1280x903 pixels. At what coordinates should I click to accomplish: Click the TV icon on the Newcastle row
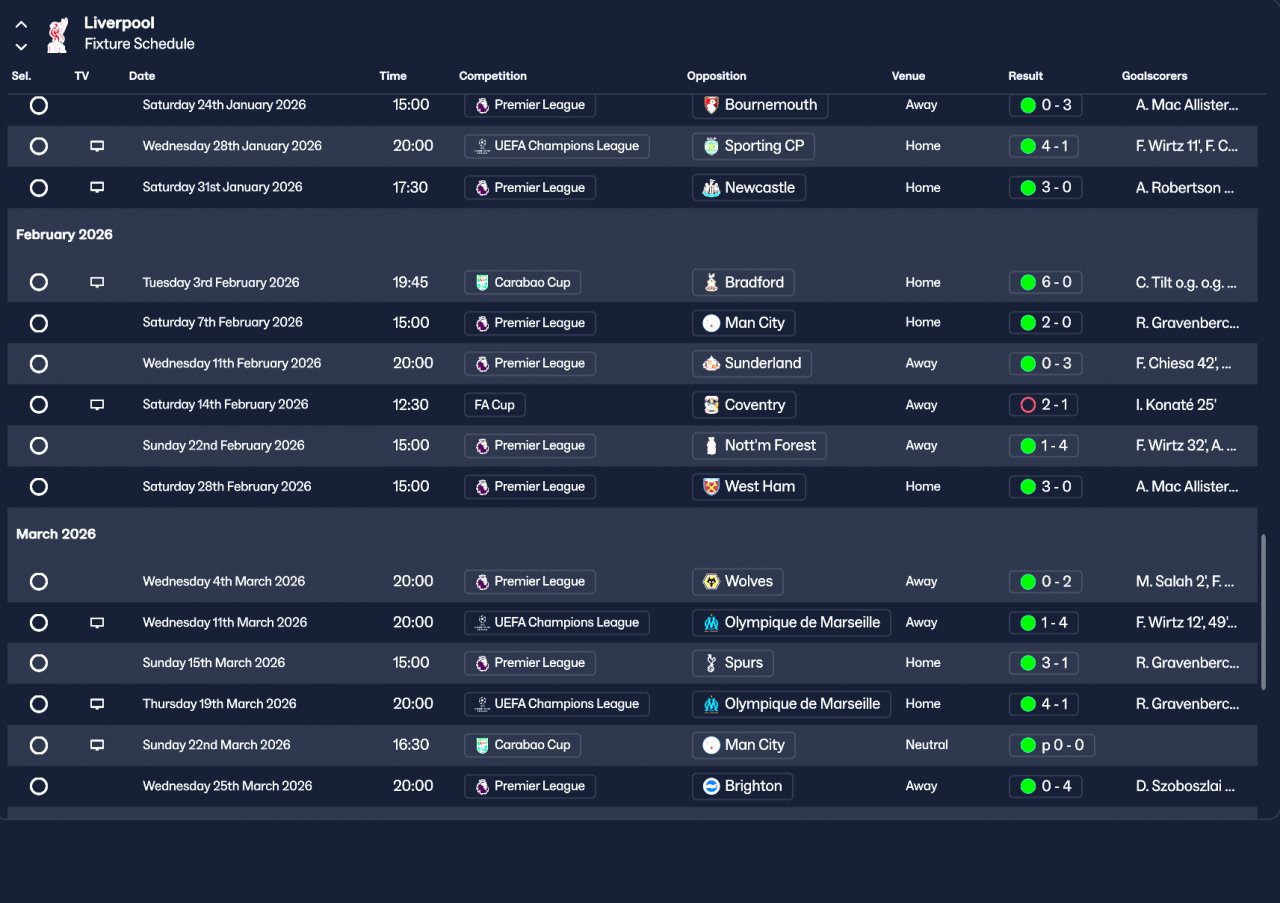(97, 187)
